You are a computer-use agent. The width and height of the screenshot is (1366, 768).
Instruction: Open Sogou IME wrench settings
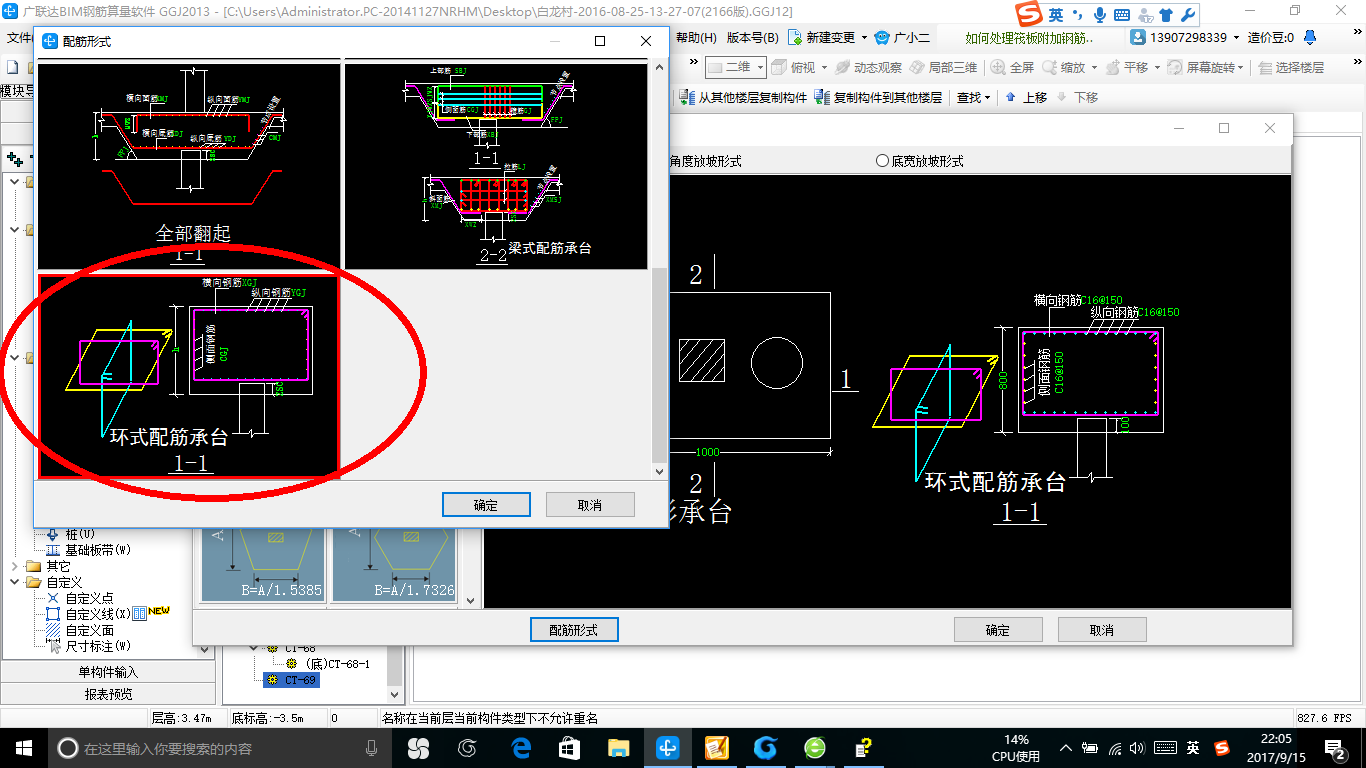pos(1187,15)
